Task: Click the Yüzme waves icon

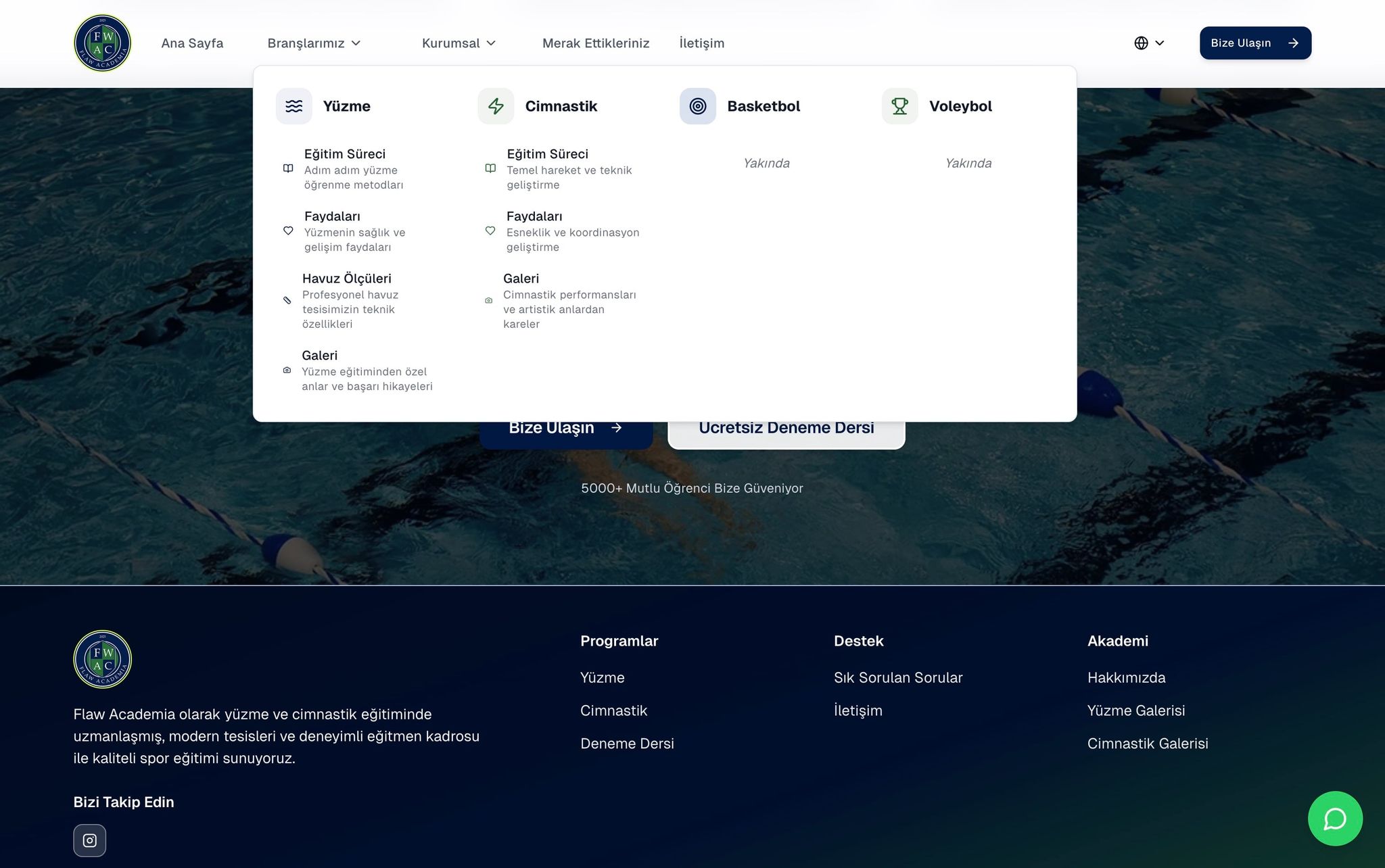Action: tap(294, 106)
